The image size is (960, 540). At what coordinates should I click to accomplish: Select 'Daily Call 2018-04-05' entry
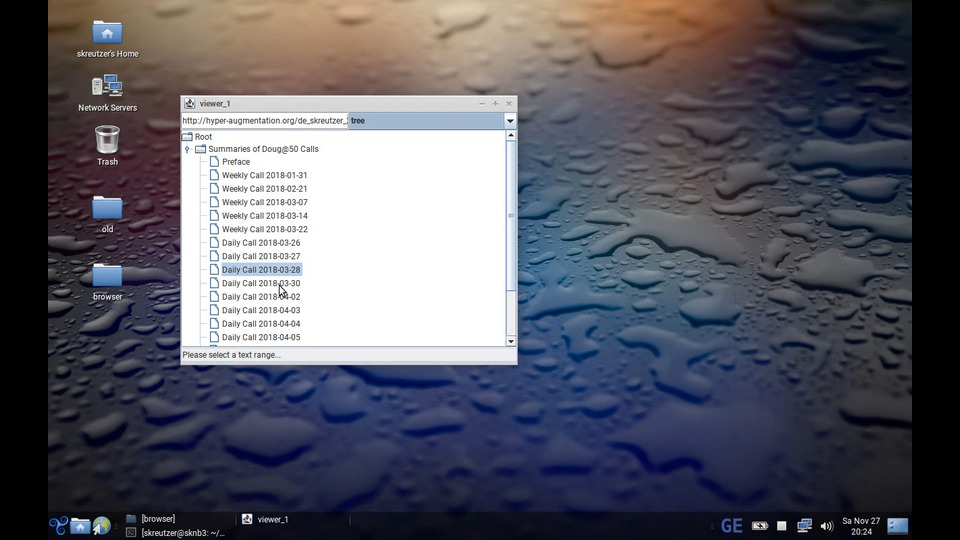[x=261, y=337]
